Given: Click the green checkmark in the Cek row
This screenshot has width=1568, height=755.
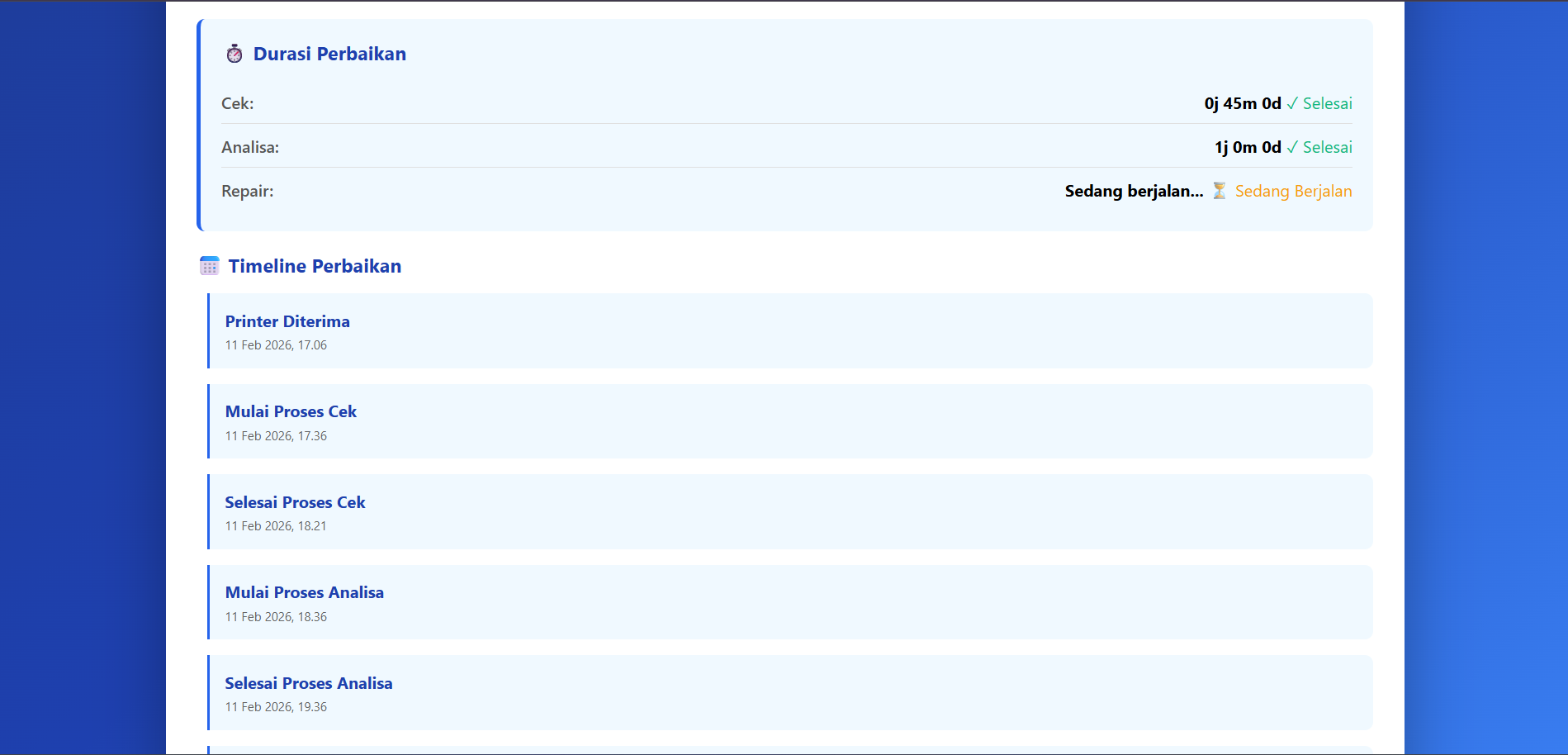Looking at the screenshot, I should pyautogui.click(x=1292, y=104).
